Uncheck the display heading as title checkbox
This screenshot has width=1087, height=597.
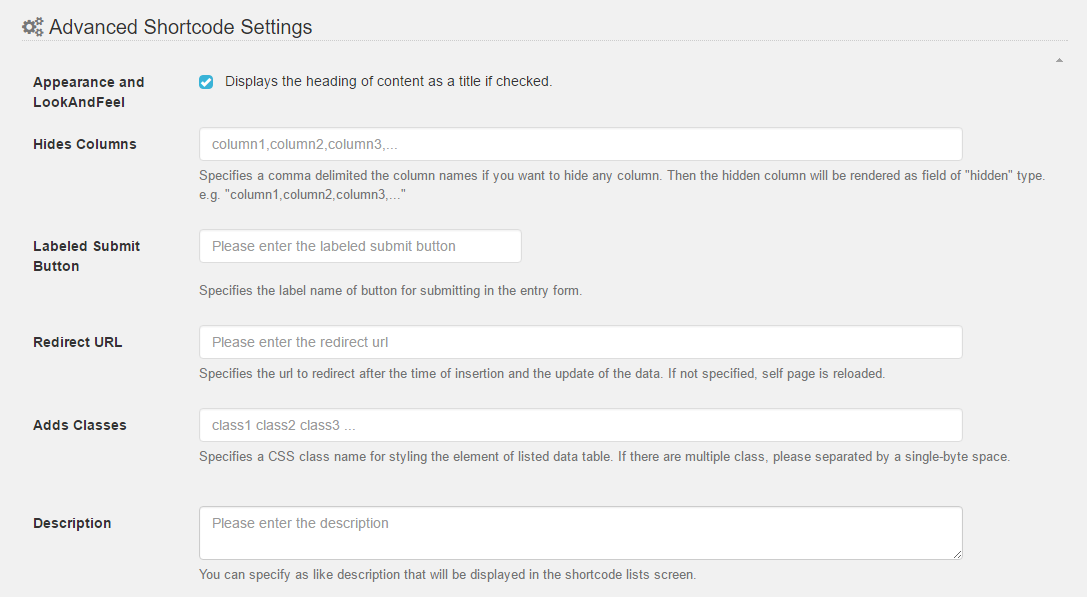(206, 82)
